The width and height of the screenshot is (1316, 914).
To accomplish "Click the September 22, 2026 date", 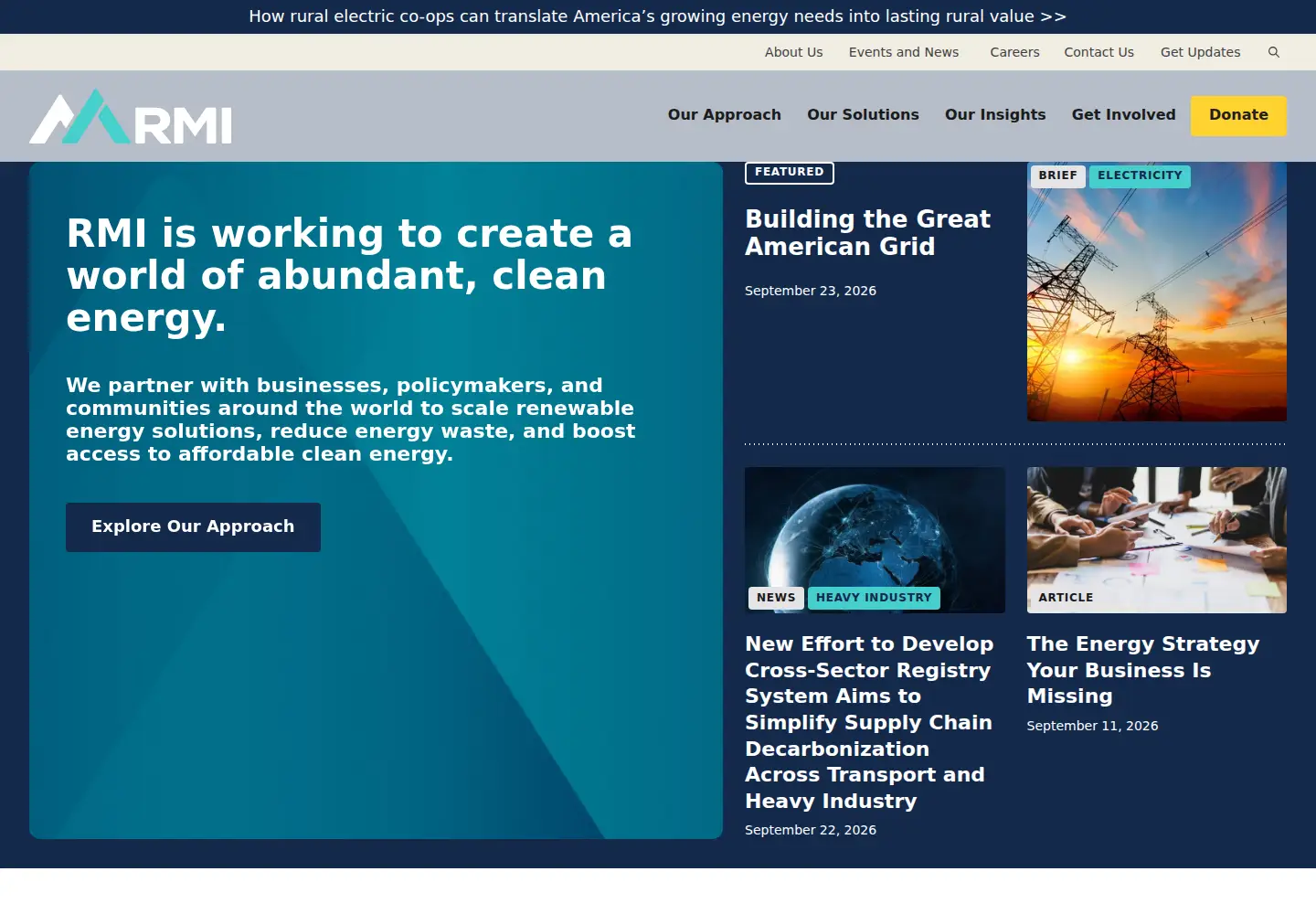I will [811, 830].
